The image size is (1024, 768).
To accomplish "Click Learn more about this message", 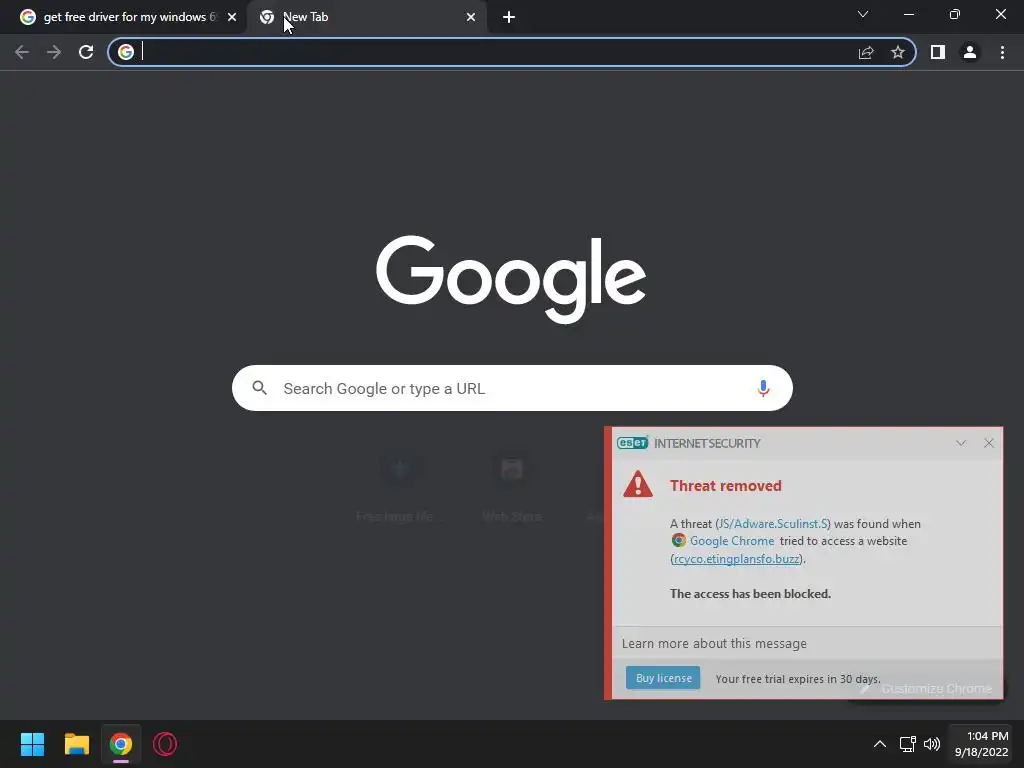I will pyautogui.click(x=714, y=644).
